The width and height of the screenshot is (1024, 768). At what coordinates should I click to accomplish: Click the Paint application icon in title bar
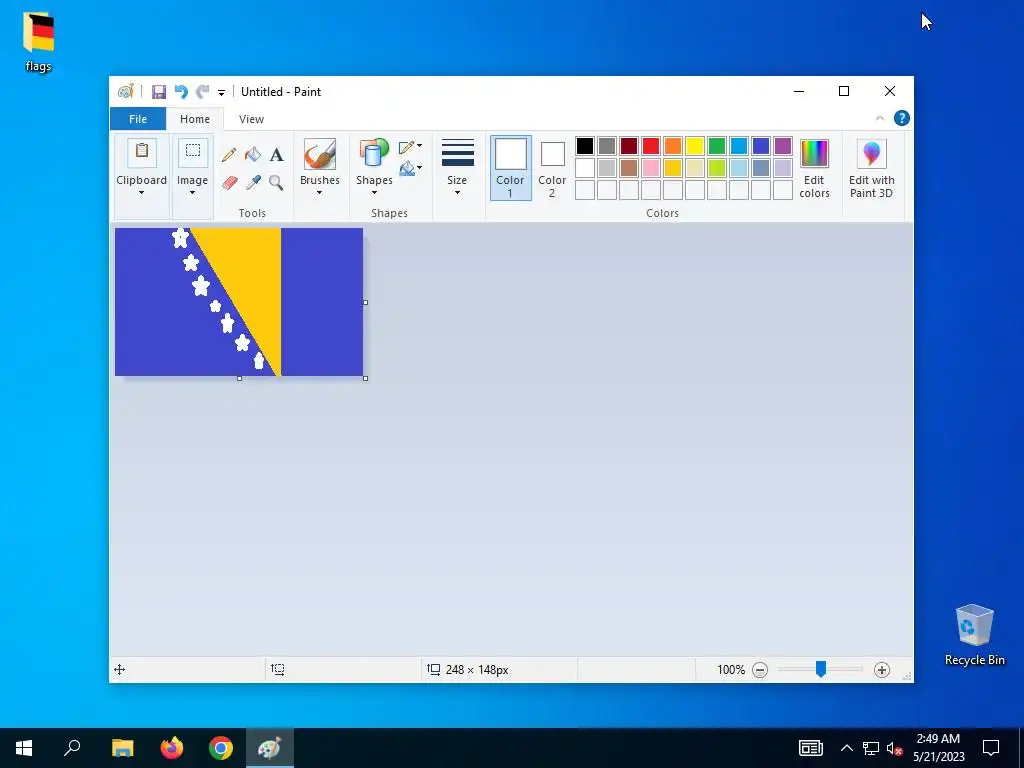[125, 91]
